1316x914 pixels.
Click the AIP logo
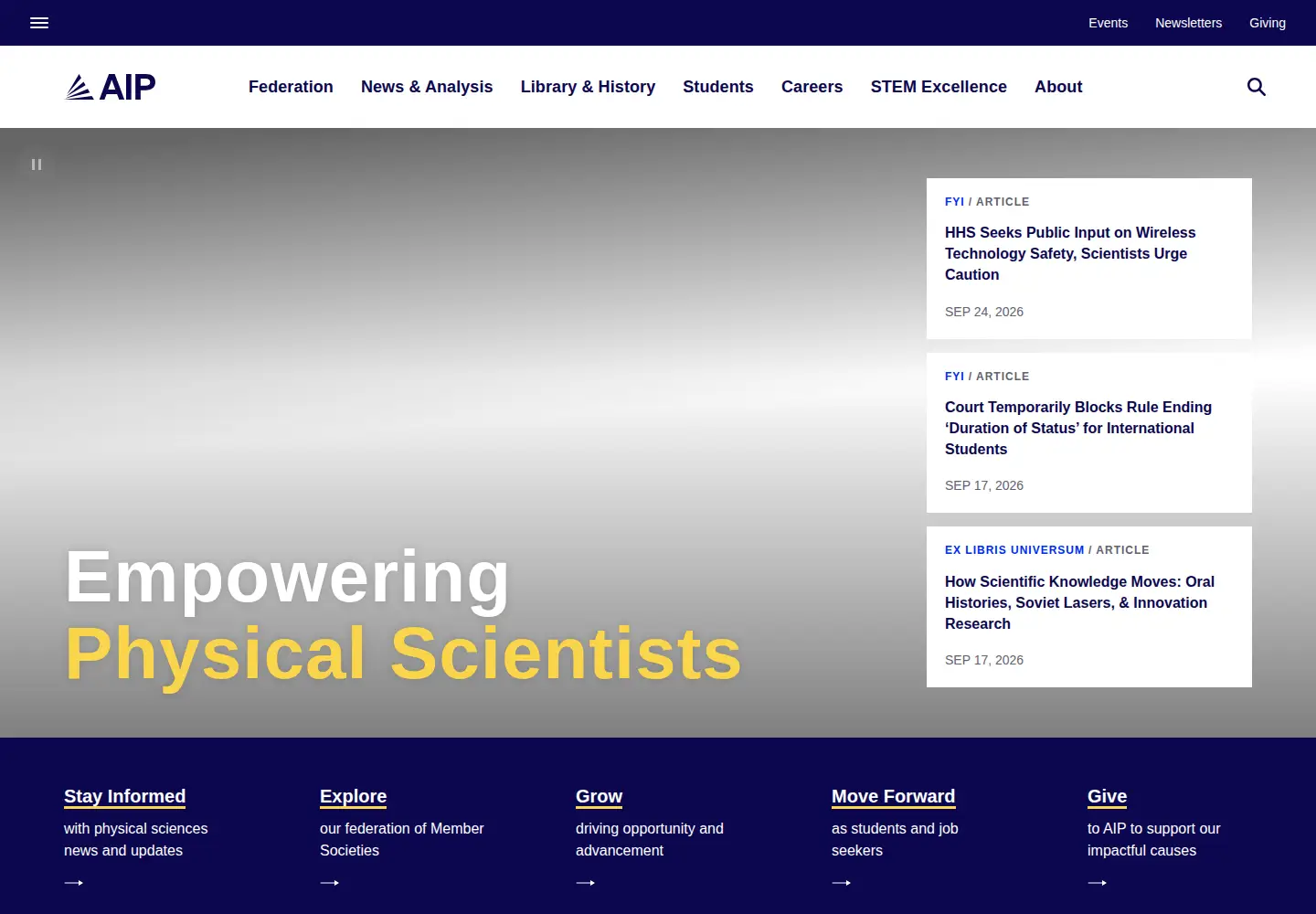(111, 87)
